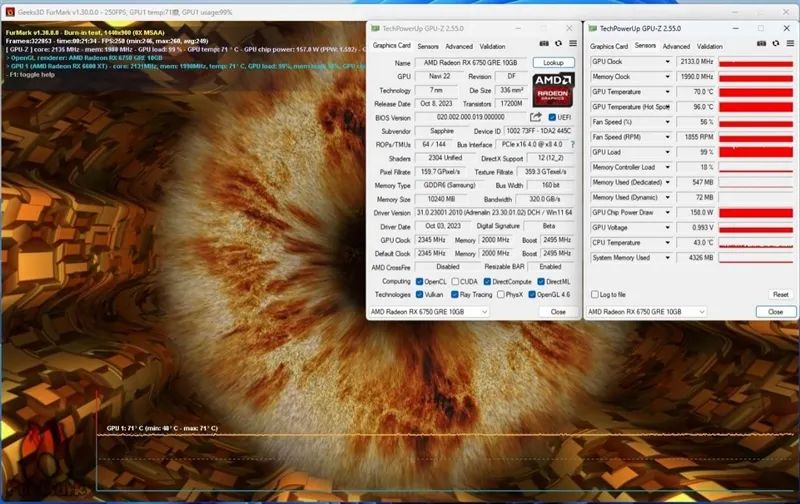Toggle the PhysX checkbox
This screenshot has width=800, height=504.
tap(501, 294)
